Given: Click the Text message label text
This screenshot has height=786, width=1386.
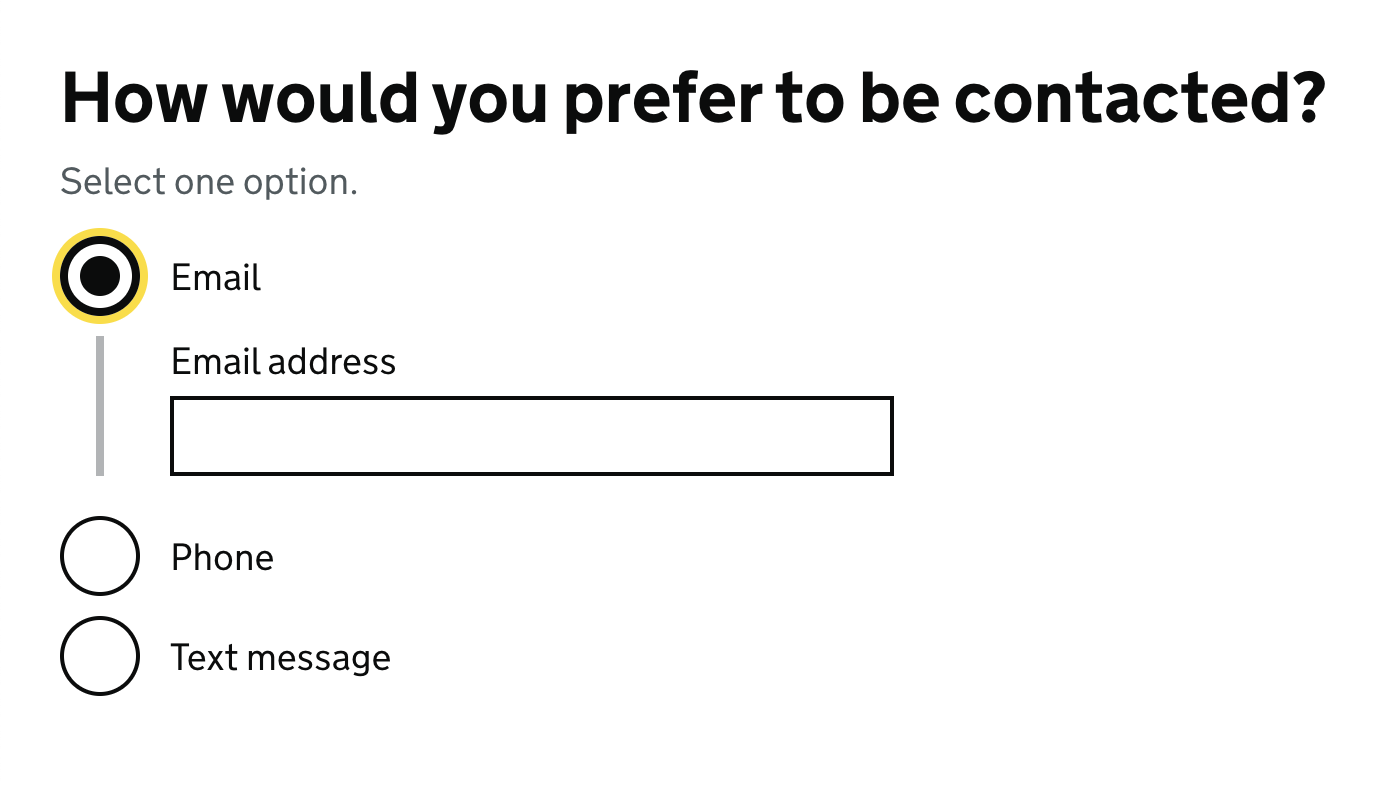Looking at the screenshot, I should coord(280,657).
